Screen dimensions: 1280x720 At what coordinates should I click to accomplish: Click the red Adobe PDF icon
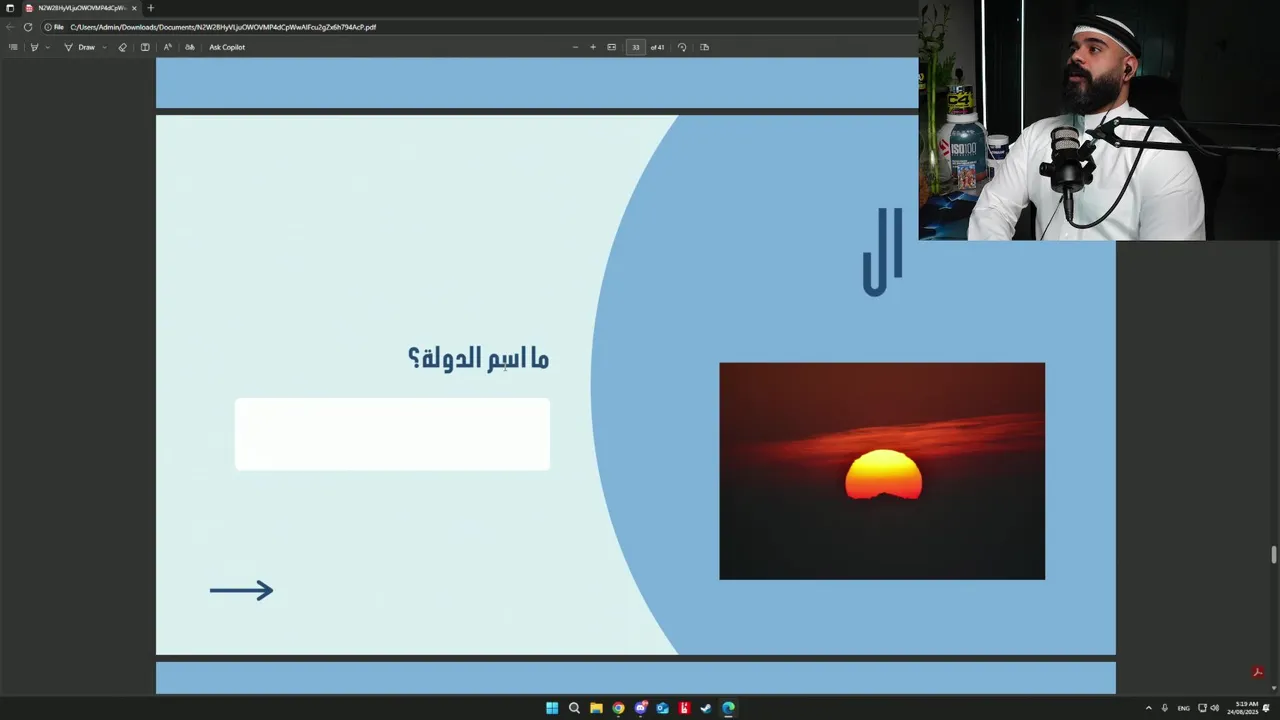(x=1258, y=673)
